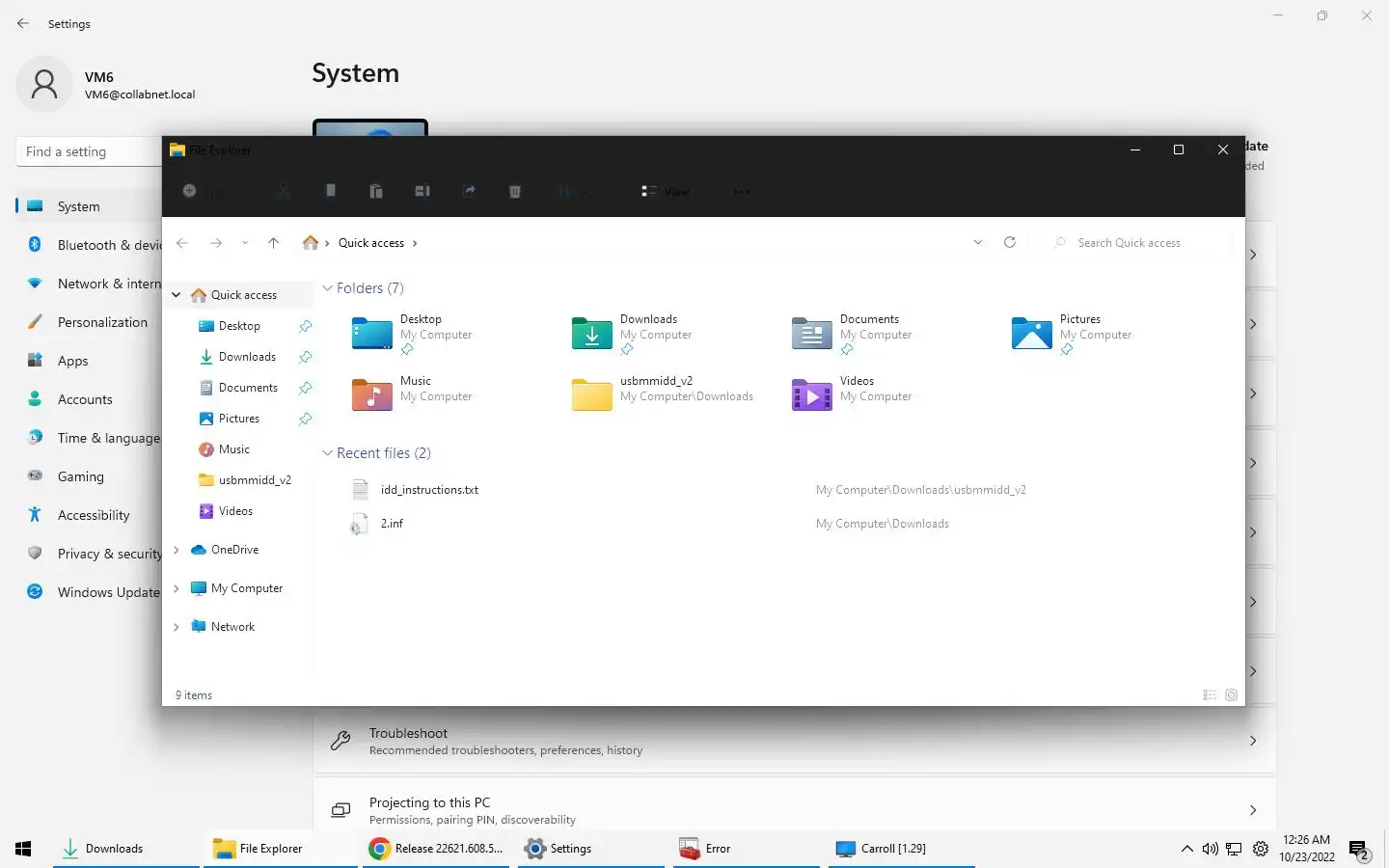Screen dimensions: 1389x868
Task: Expand the Network tree node
Action: click(x=177, y=627)
